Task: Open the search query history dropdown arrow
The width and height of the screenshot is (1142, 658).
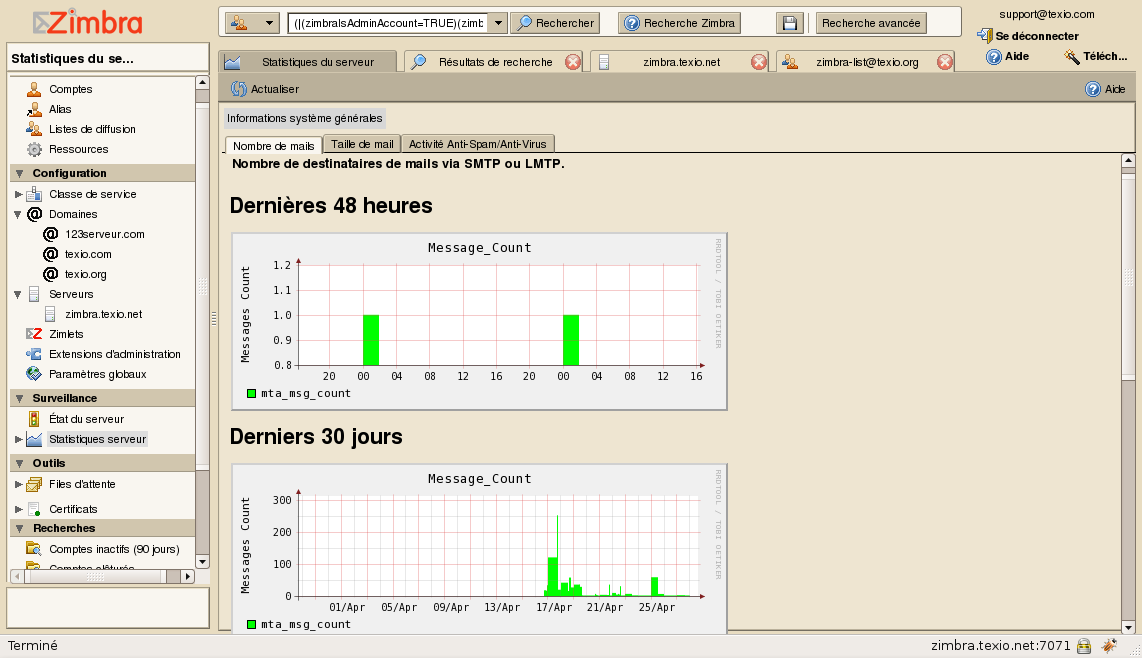Action: point(498,23)
